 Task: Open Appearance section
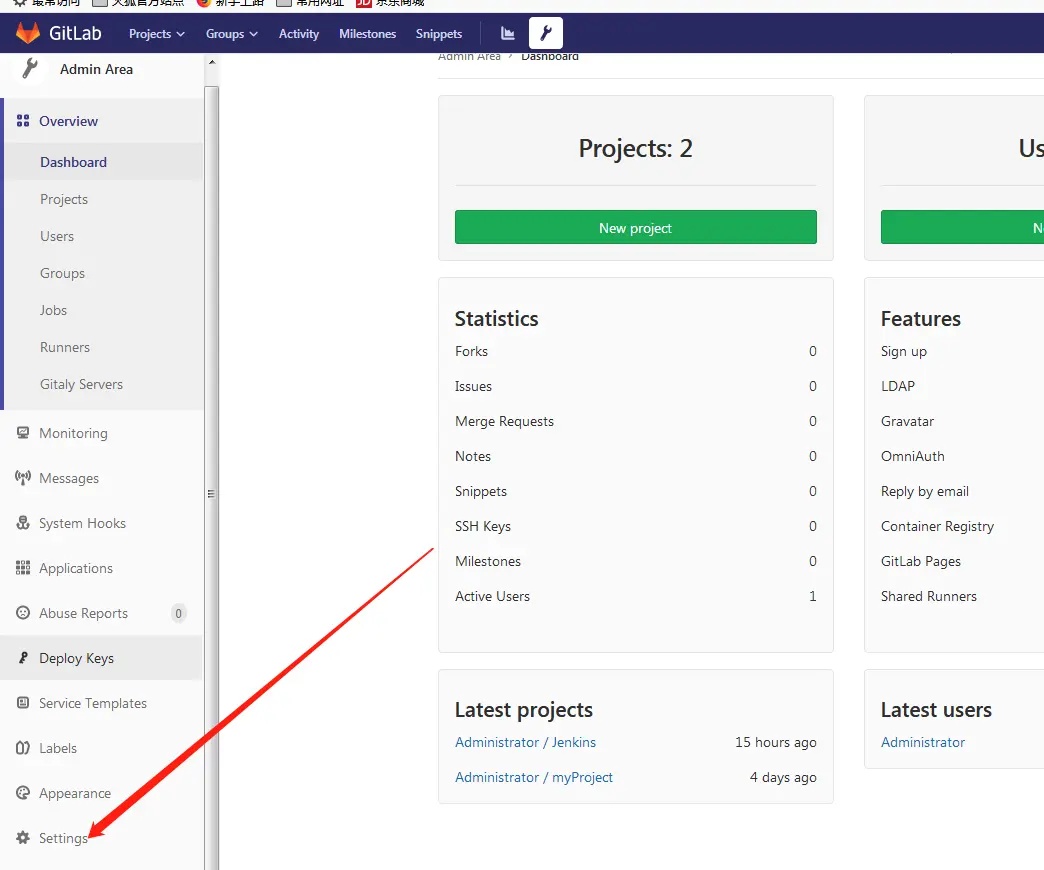pos(75,793)
